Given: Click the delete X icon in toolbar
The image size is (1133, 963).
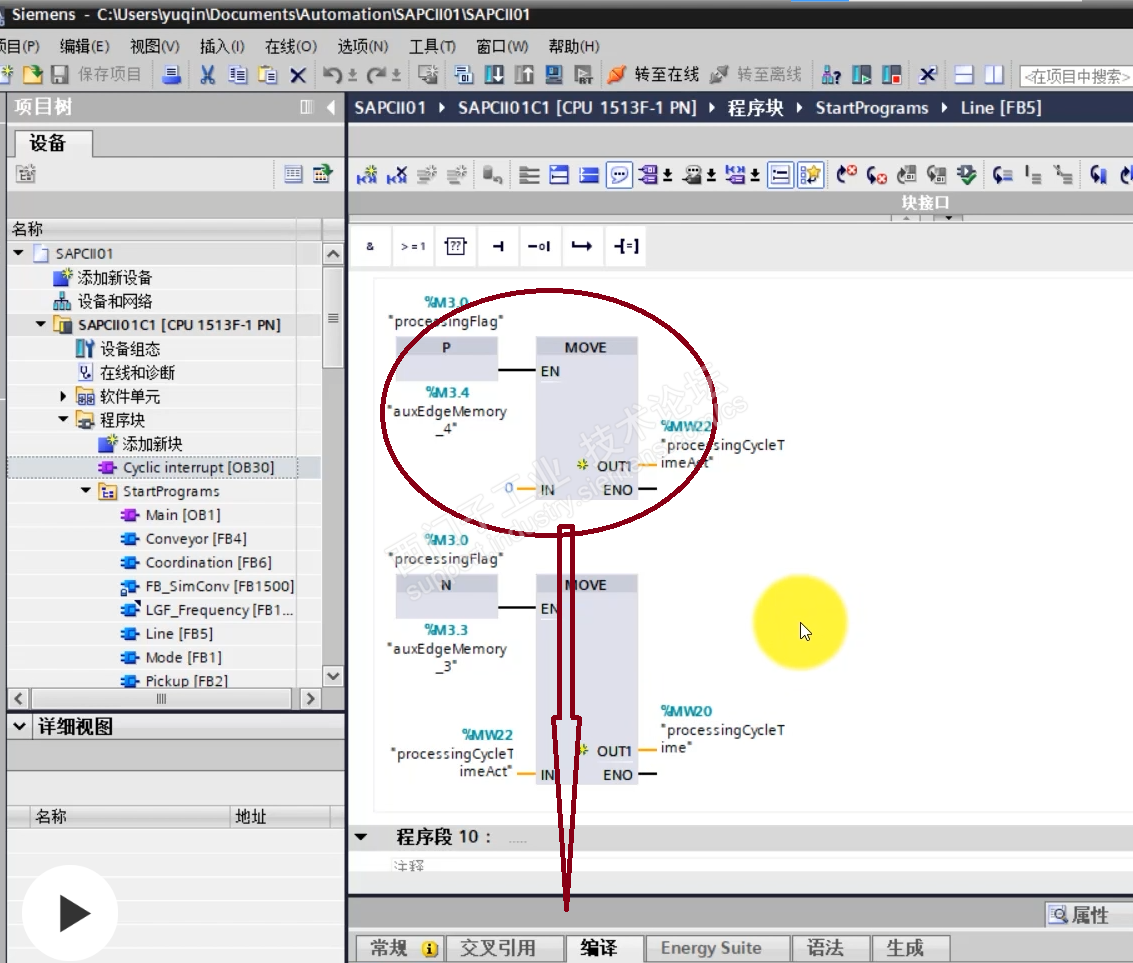Looking at the screenshot, I should (x=297, y=75).
